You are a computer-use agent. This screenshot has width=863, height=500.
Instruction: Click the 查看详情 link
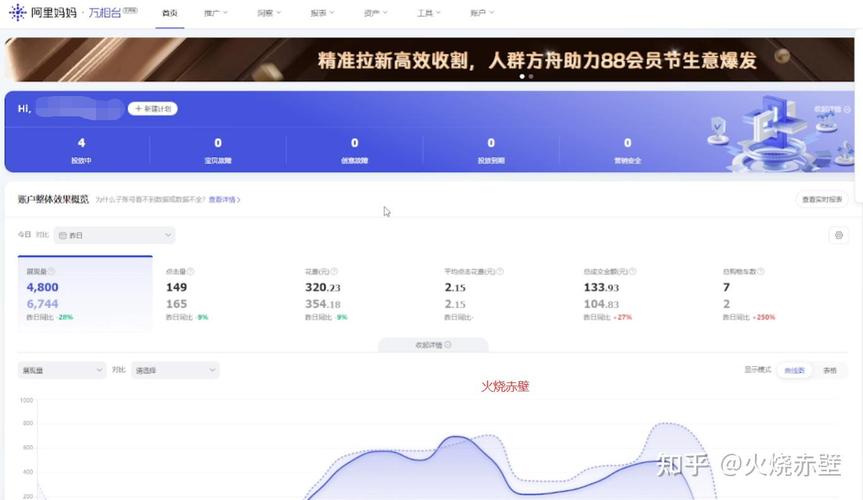click(x=224, y=199)
